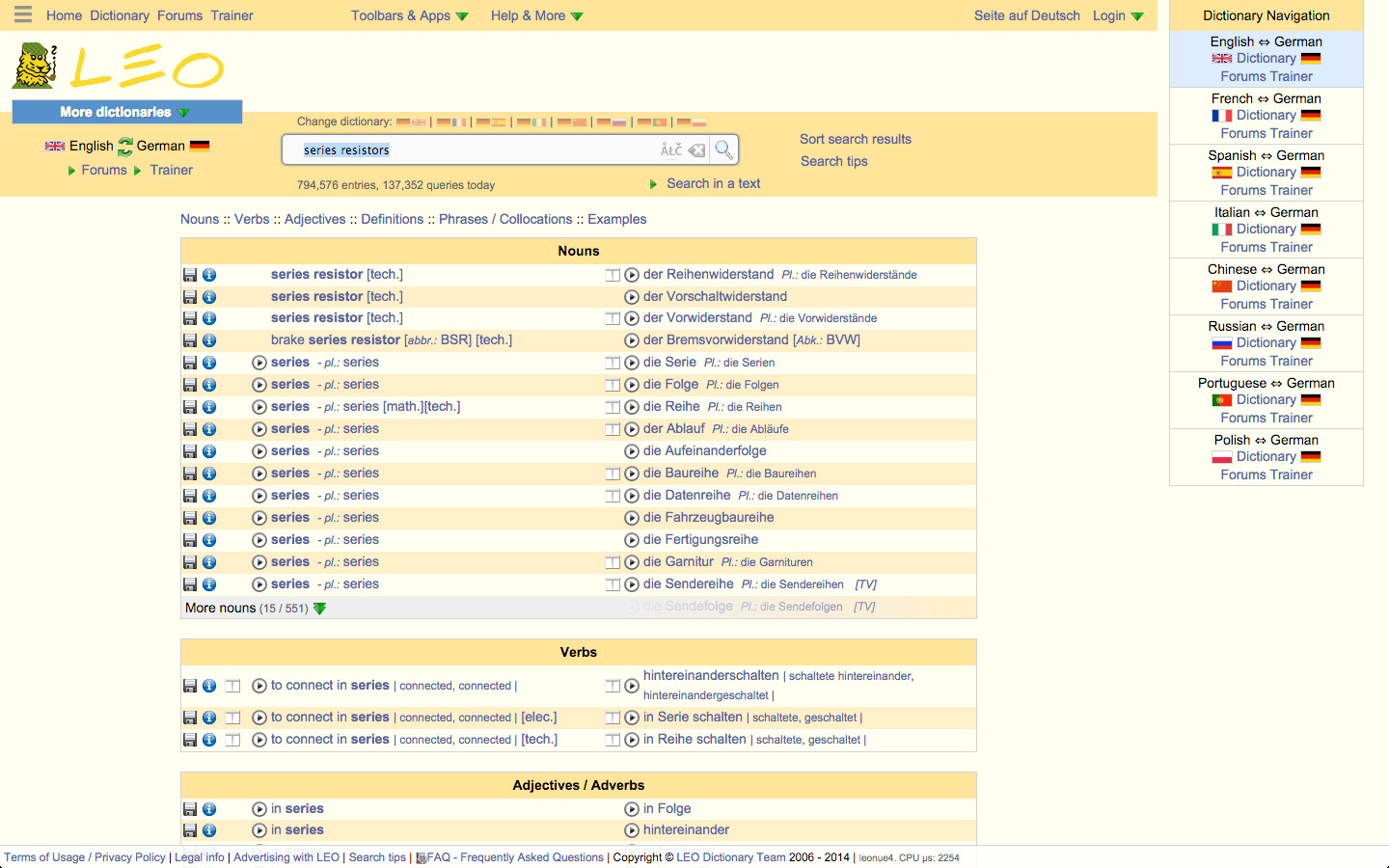Click the LEO lion logo
Screen dimensions: 1389x868
[118, 67]
